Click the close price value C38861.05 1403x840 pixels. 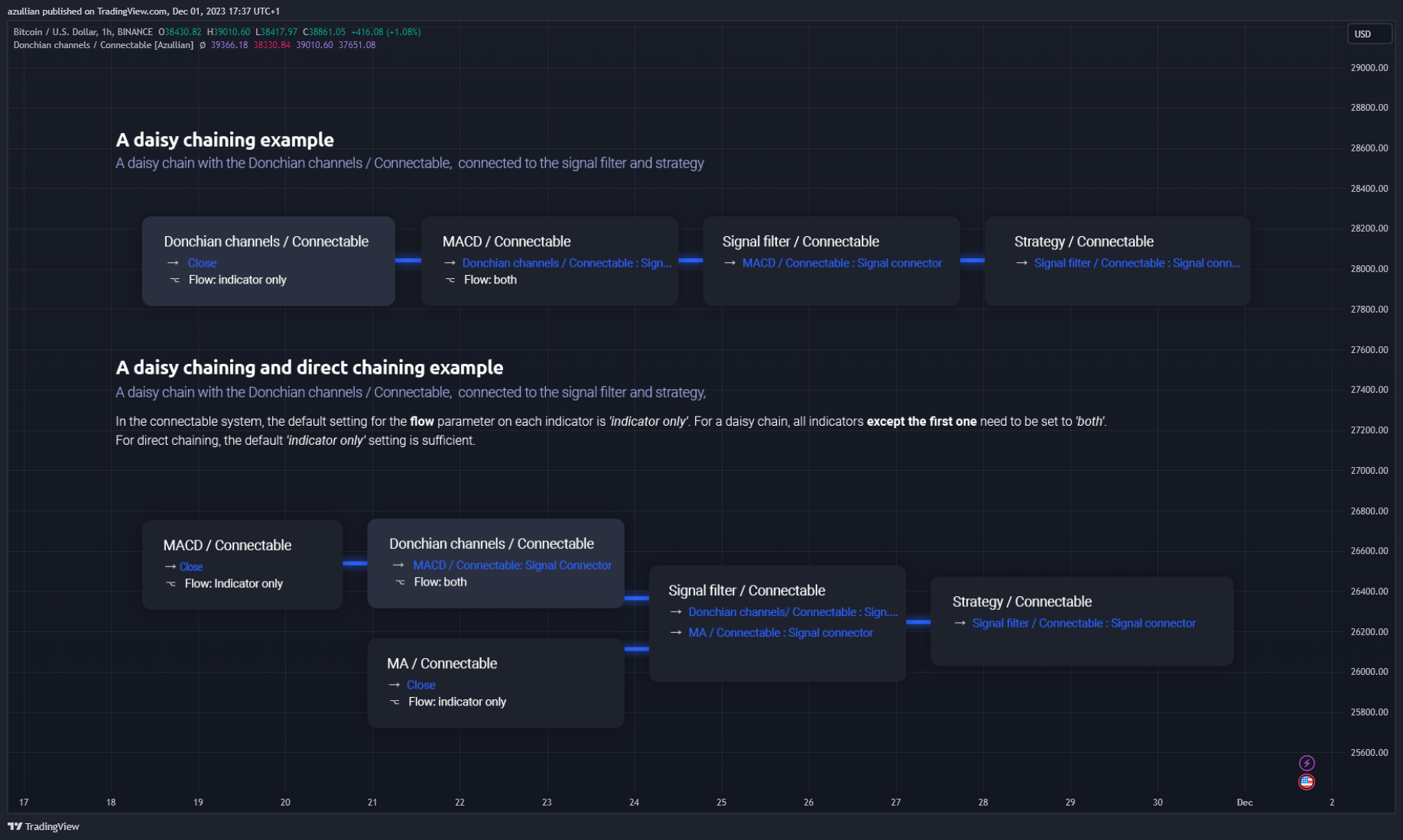coord(324,32)
